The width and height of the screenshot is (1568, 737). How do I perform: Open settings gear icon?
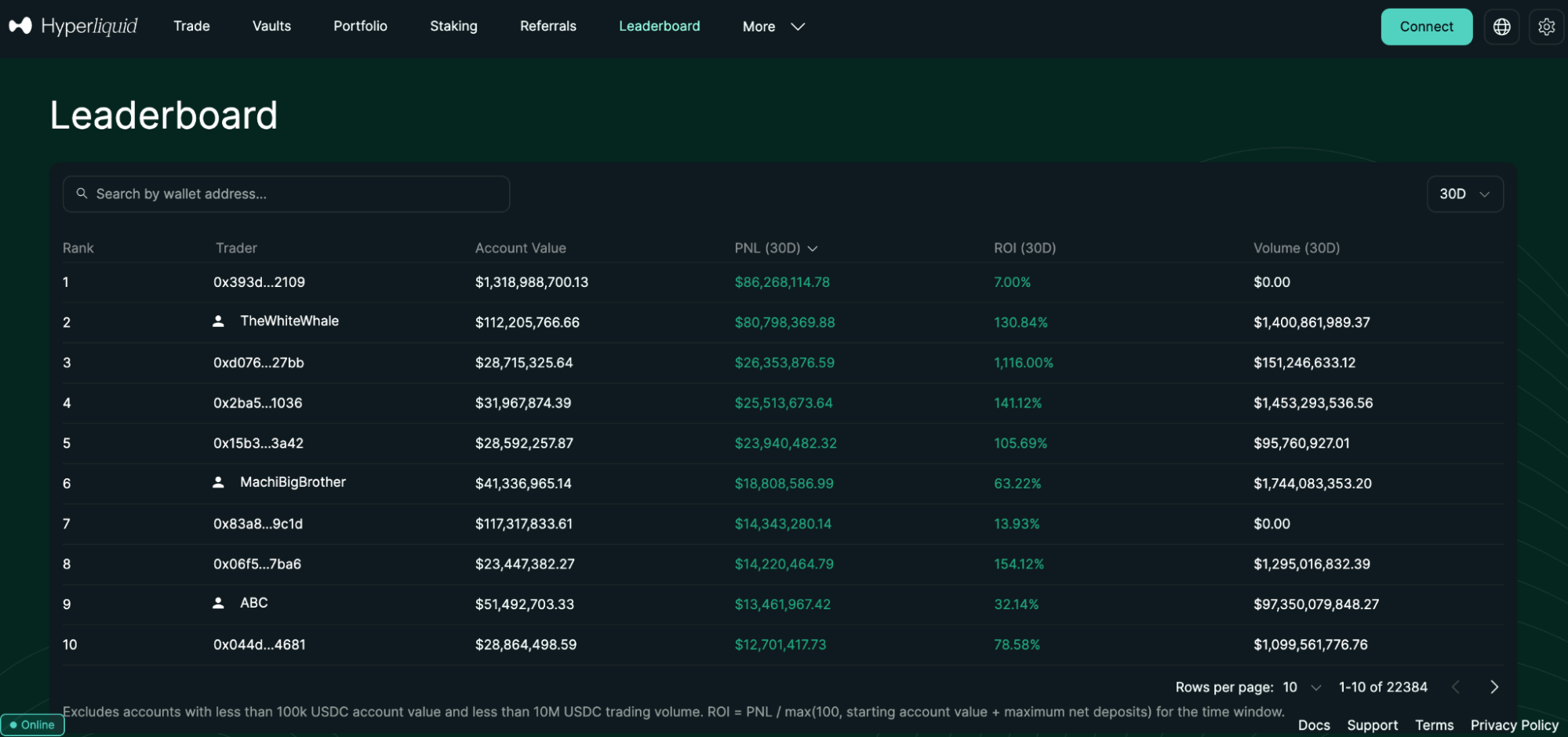coord(1546,27)
